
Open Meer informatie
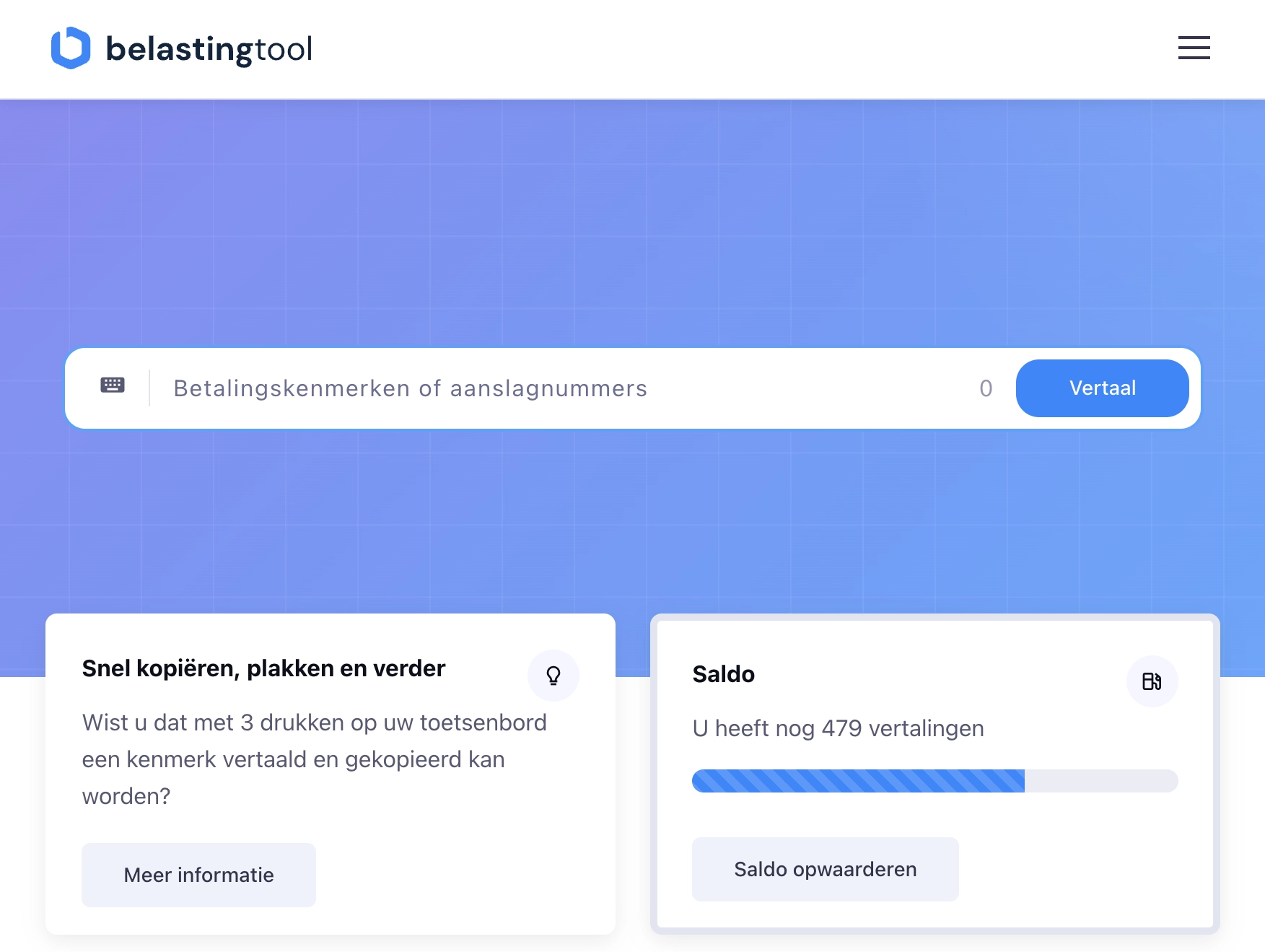pyautogui.click(x=198, y=875)
